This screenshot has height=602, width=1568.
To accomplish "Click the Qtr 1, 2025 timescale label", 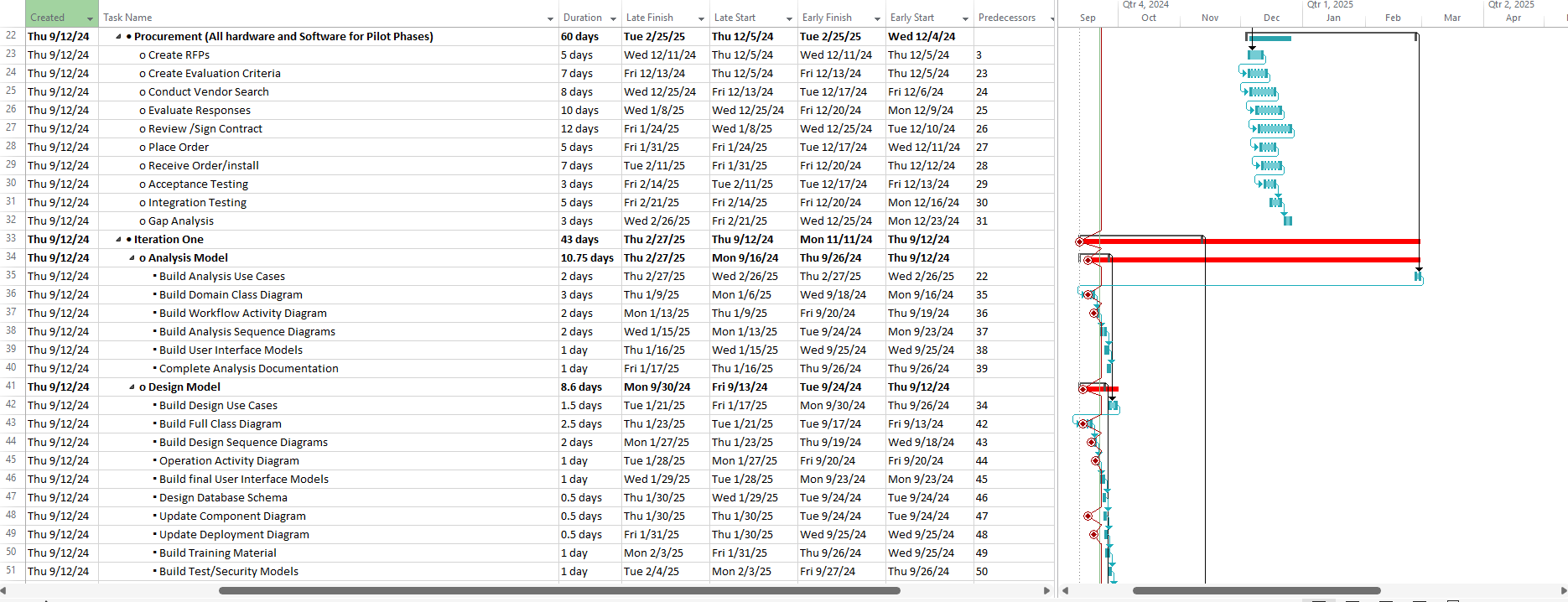I will pyautogui.click(x=1330, y=5).
